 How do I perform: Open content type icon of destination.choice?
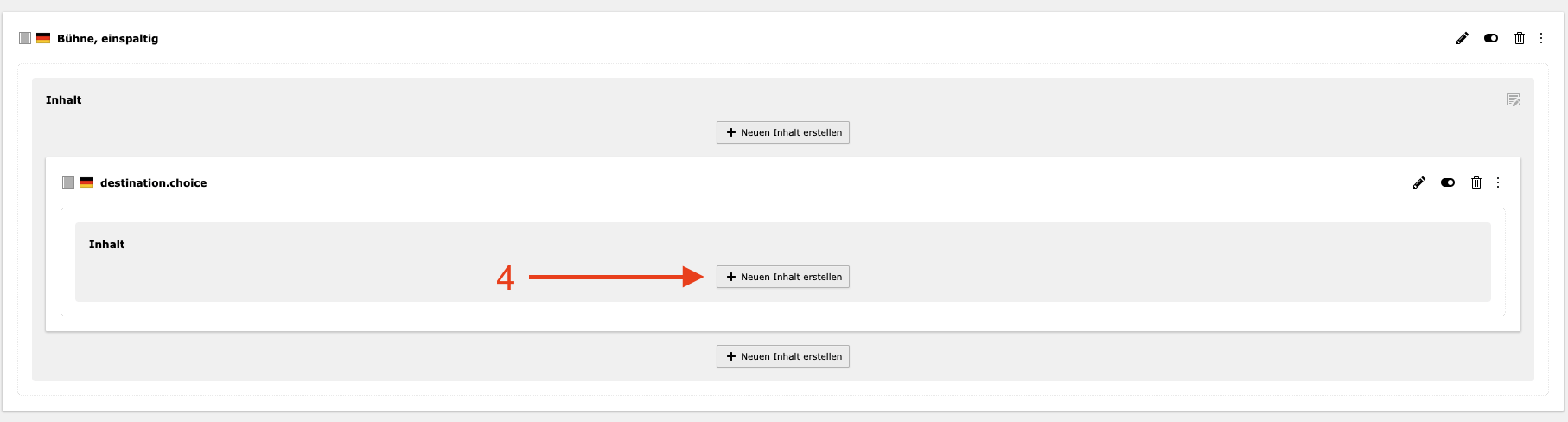(x=68, y=182)
